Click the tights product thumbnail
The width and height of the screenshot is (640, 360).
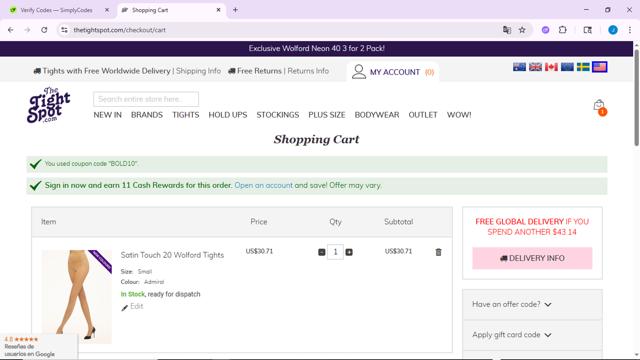[x=77, y=297]
